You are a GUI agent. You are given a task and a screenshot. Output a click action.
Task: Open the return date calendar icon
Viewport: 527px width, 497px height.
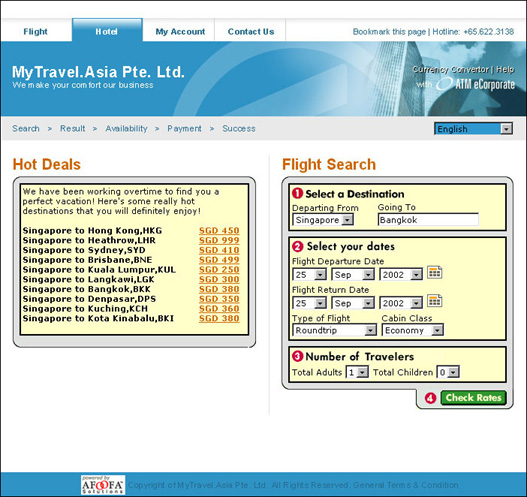pyautogui.click(x=435, y=301)
